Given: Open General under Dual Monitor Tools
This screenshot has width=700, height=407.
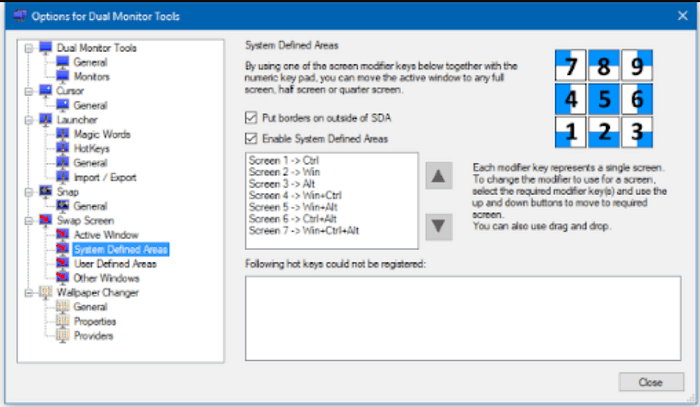Looking at the screenshot, I should click(x=90, y=62).
